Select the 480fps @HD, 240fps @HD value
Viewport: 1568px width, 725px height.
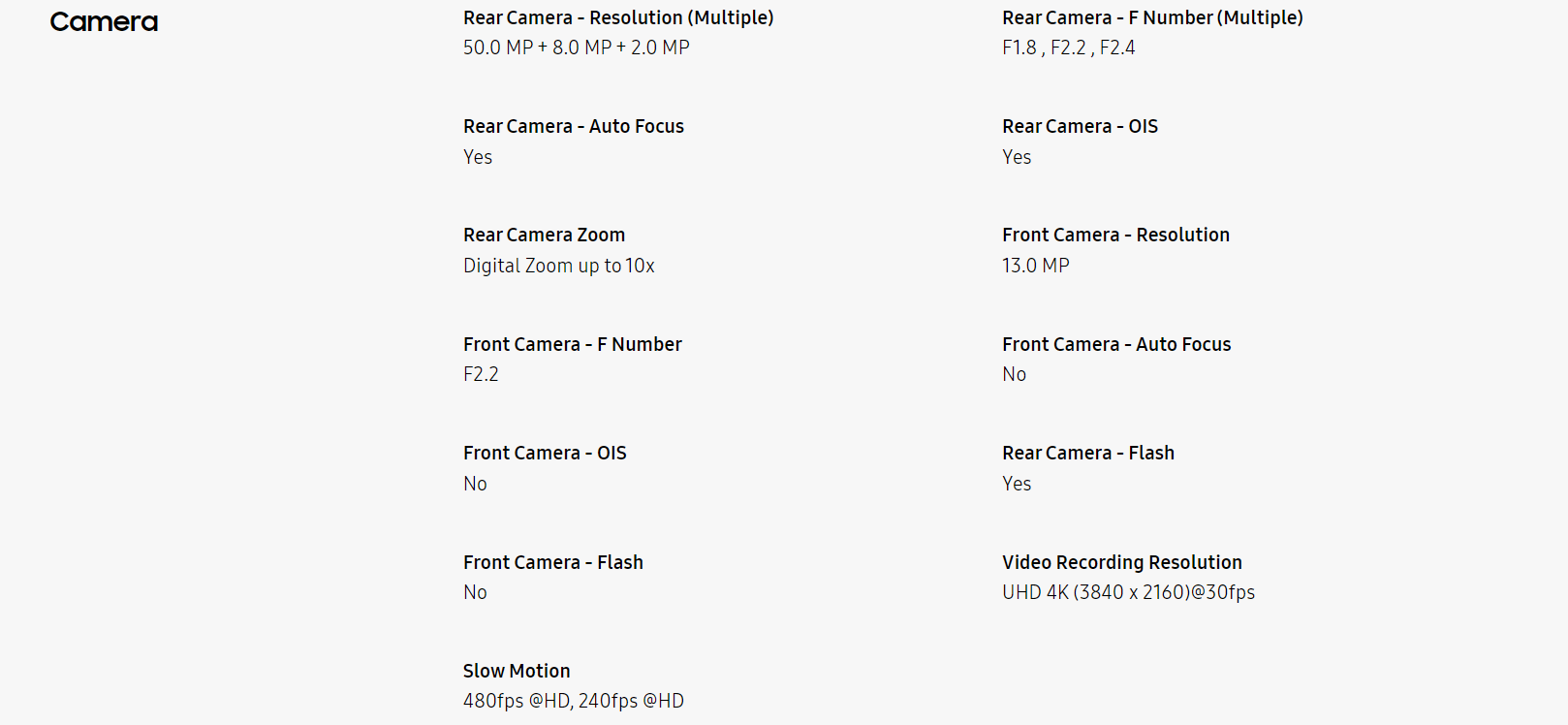pos(574,701)
